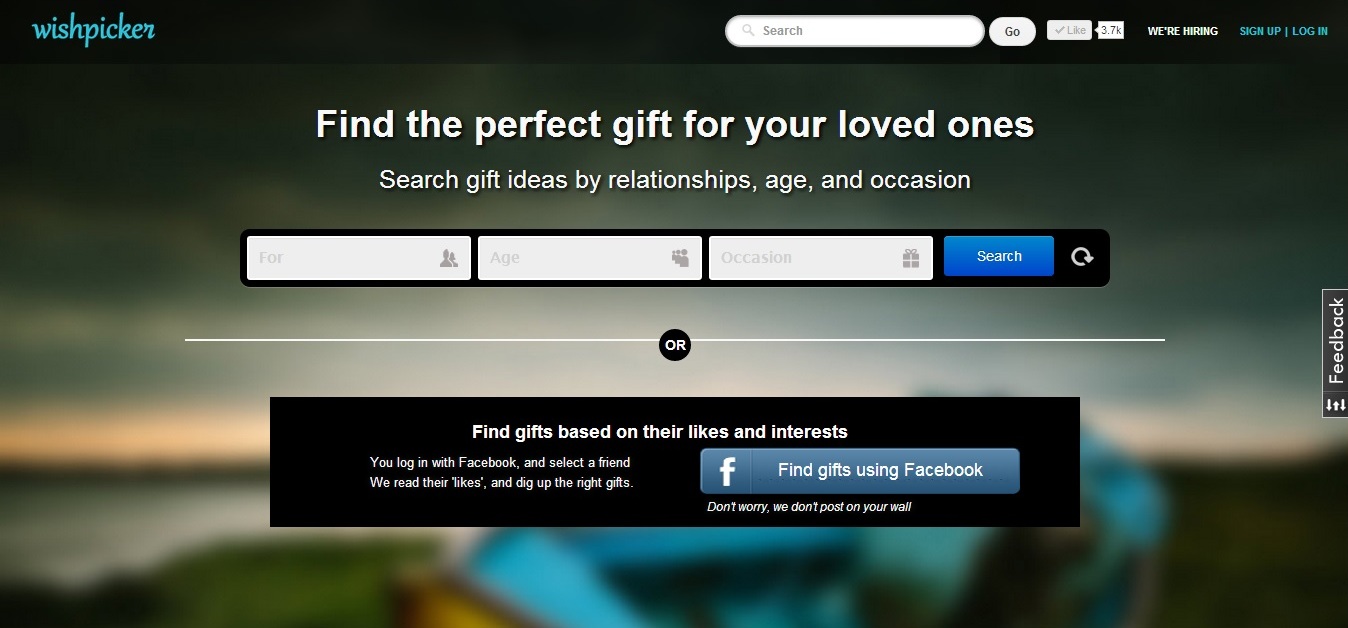Screen dimensions: 1348x628
Task: Toggle the Facebook Like button
Action: point(1069,31)
